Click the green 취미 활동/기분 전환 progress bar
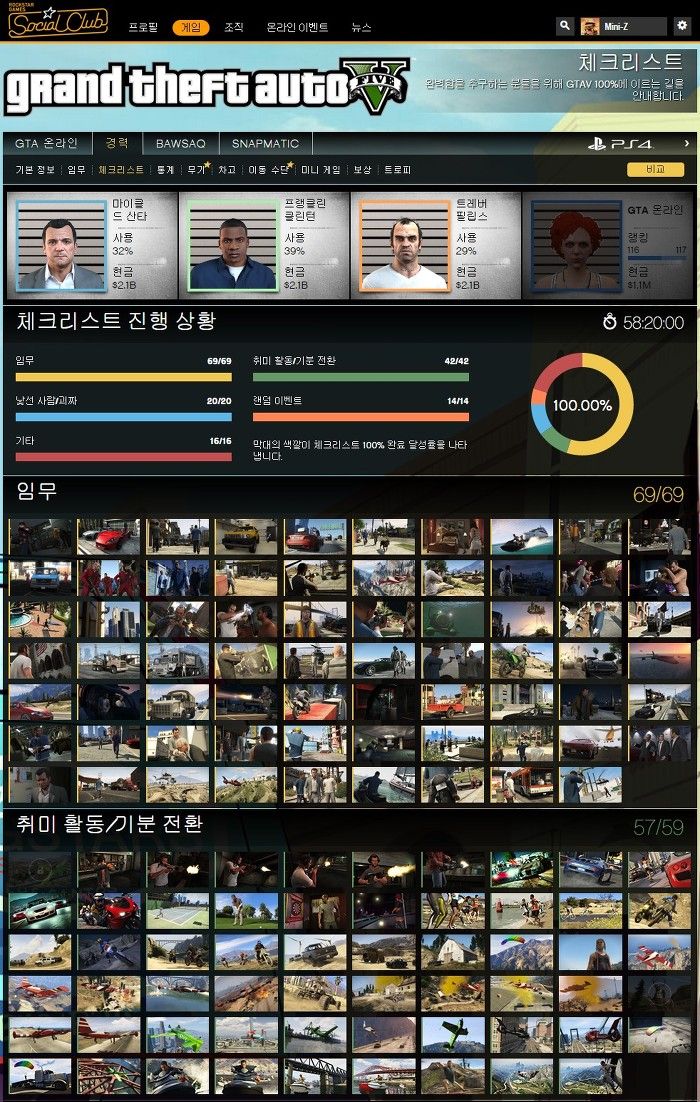700x1102 pixels. [361, 377]
